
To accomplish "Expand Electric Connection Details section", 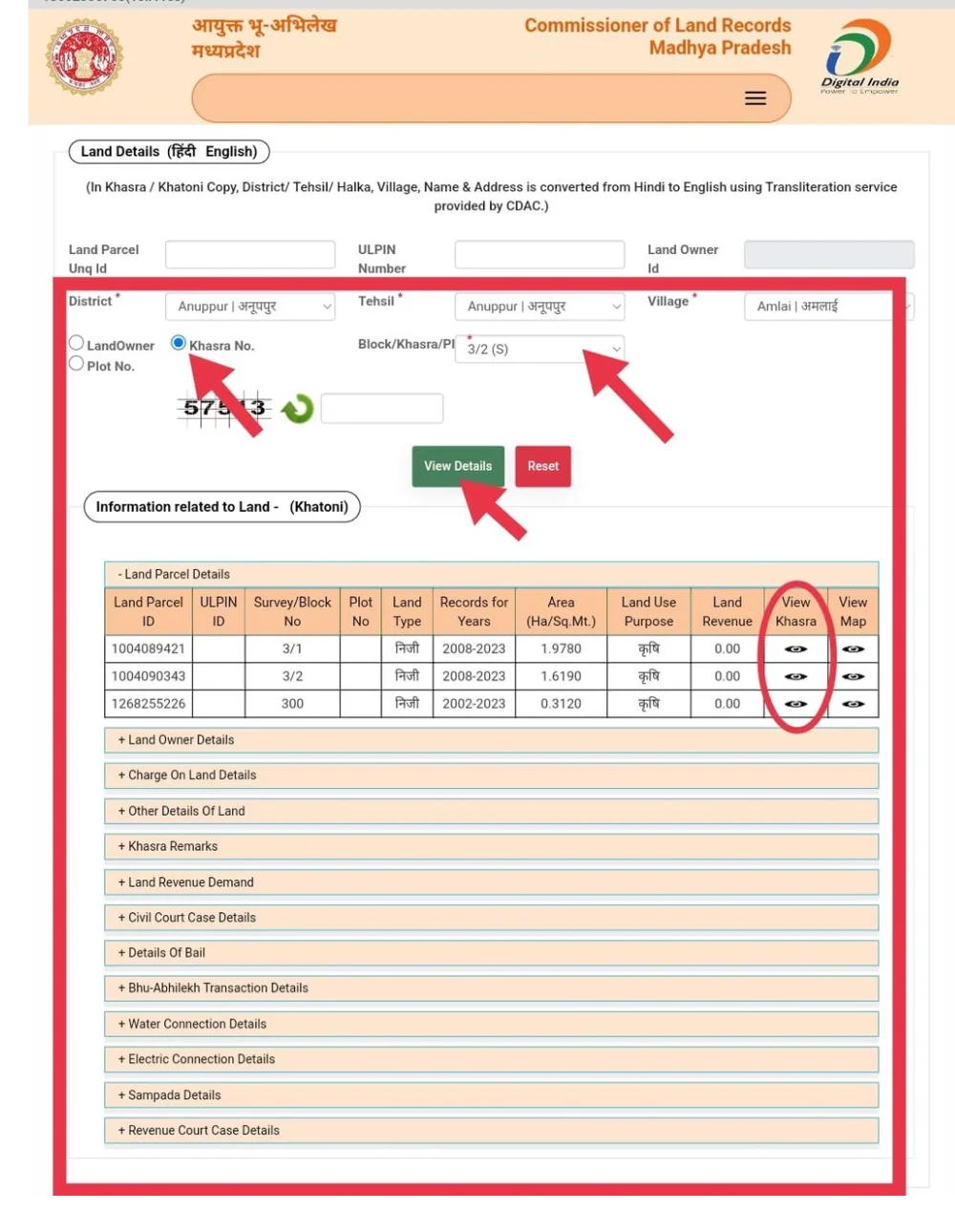I will tap(491, 1059).
